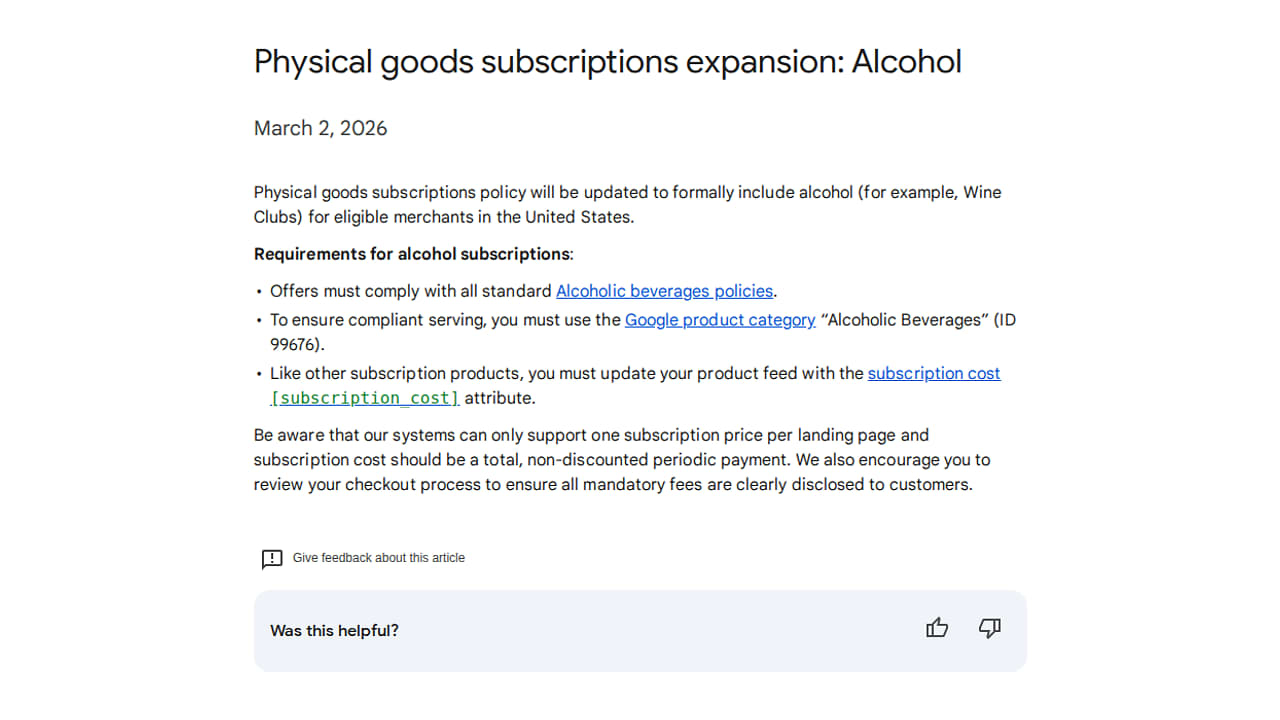Screen dimensions: 1280x720
Task: Click the "Like other subscription products" bullet text
Action: point(396,373)
